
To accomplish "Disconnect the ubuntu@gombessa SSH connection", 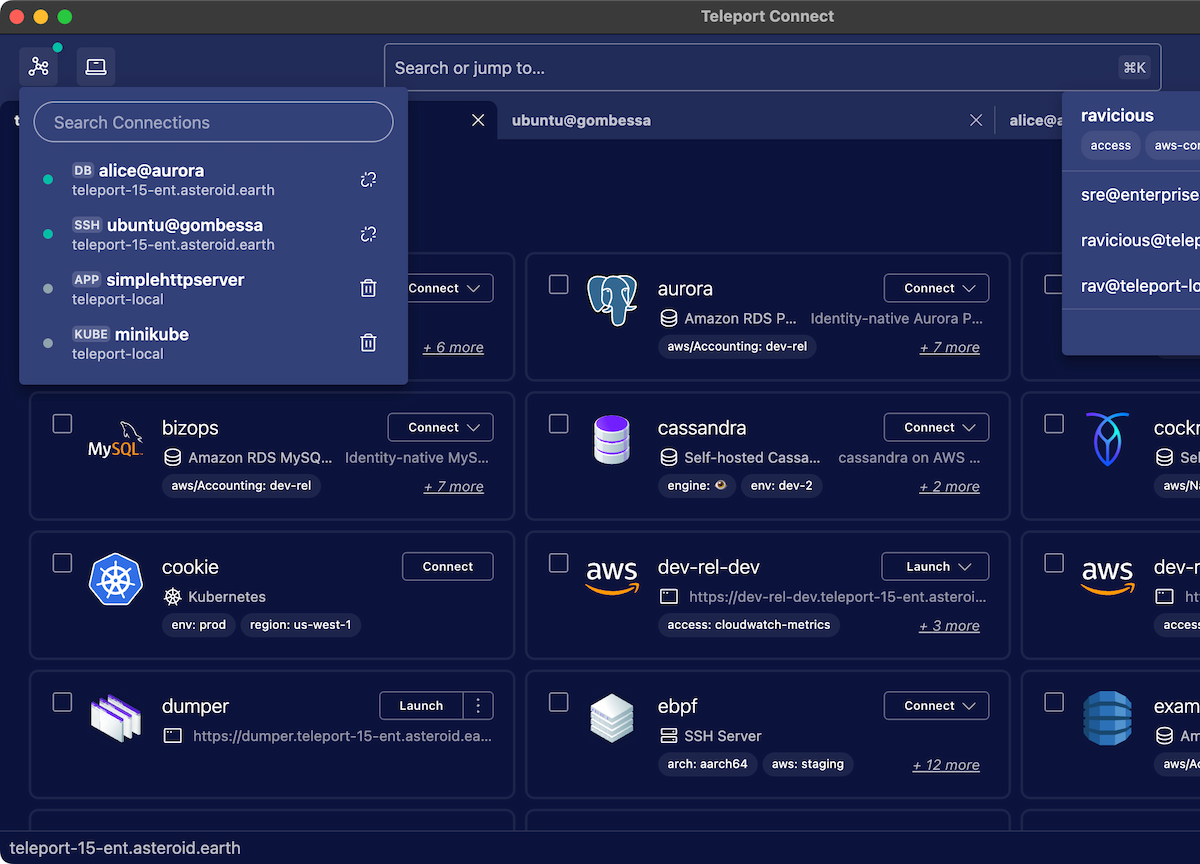I will (368, 234).
